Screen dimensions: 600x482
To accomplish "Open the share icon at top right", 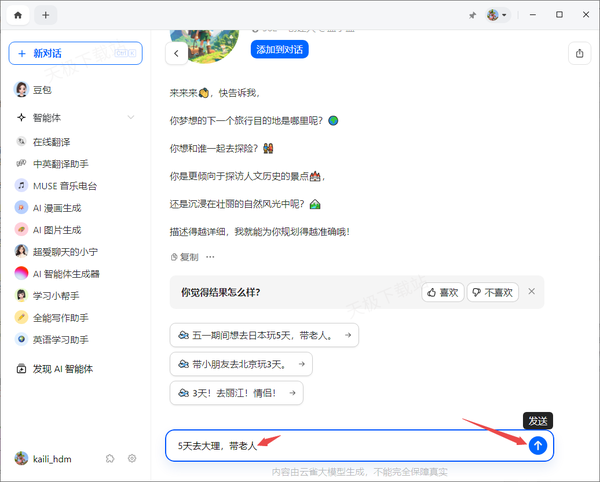I will click(579, 53).
